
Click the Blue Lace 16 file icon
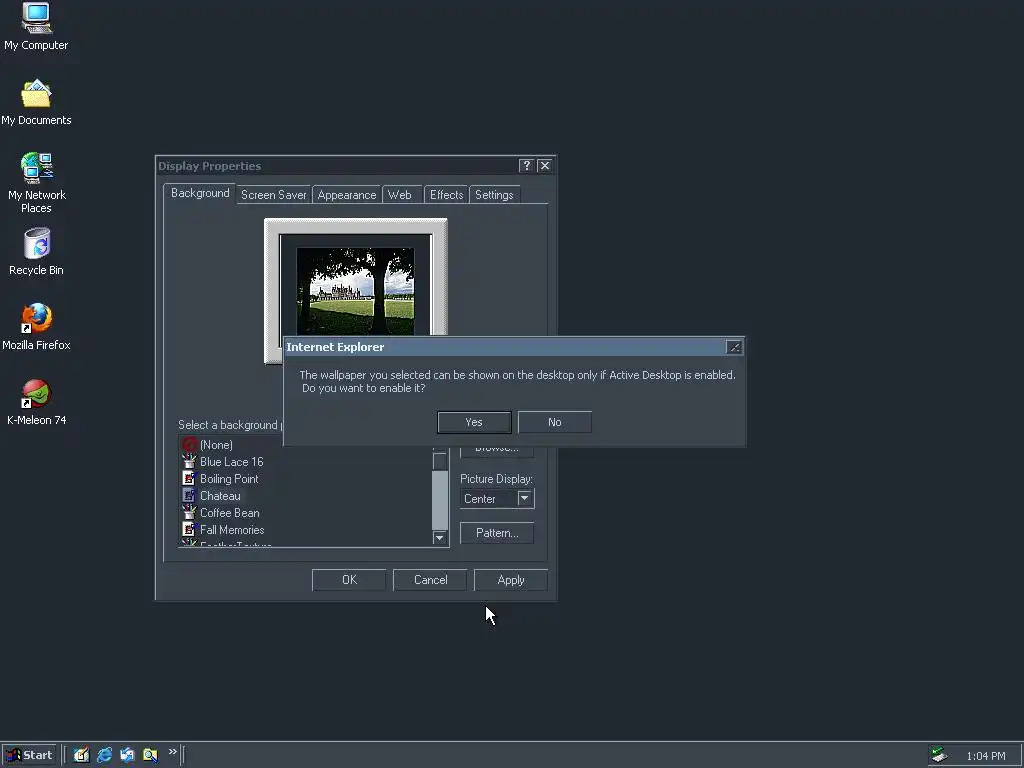pos(189,462)
